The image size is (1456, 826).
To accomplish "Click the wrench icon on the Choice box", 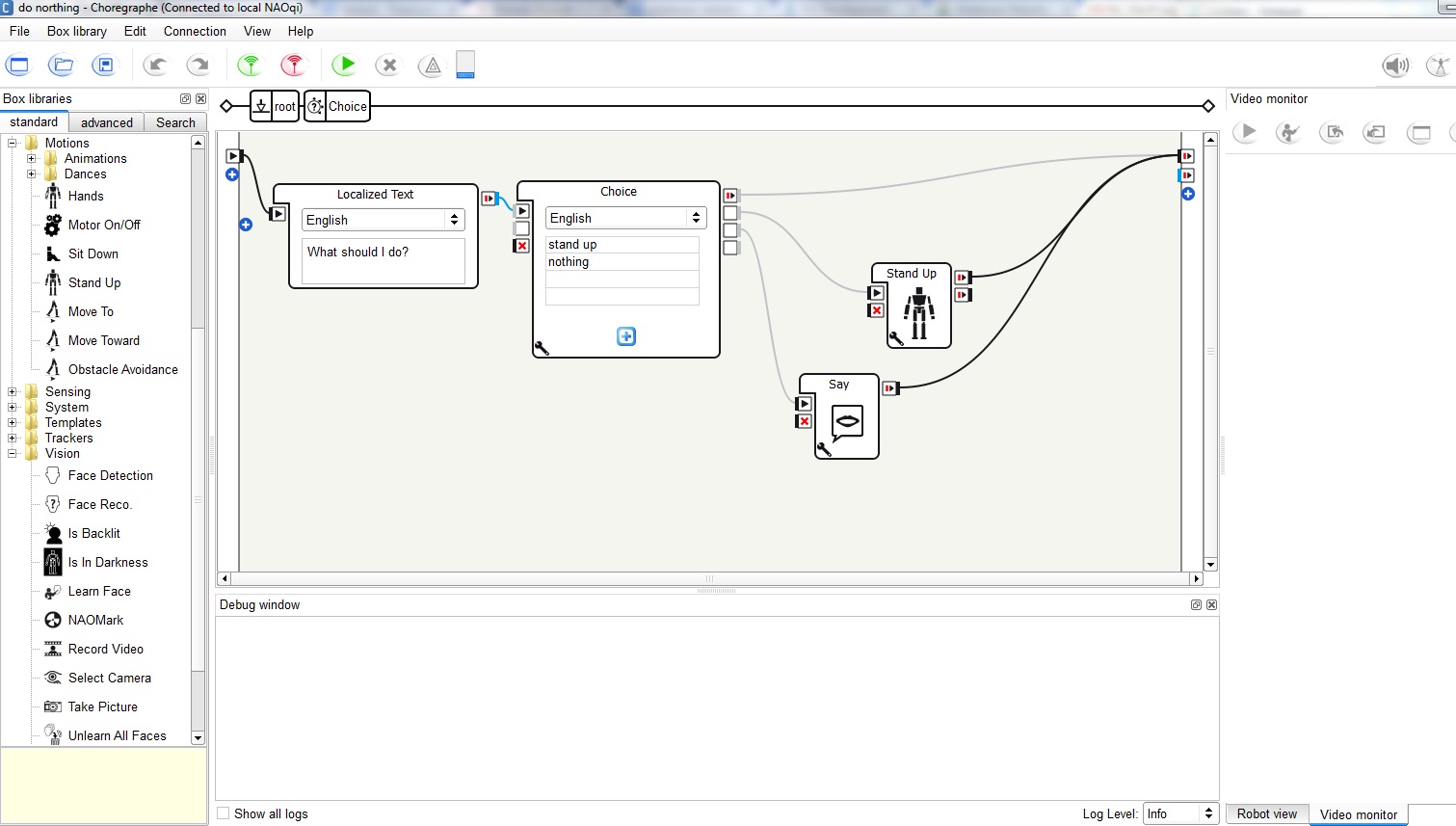I will 542,347.
